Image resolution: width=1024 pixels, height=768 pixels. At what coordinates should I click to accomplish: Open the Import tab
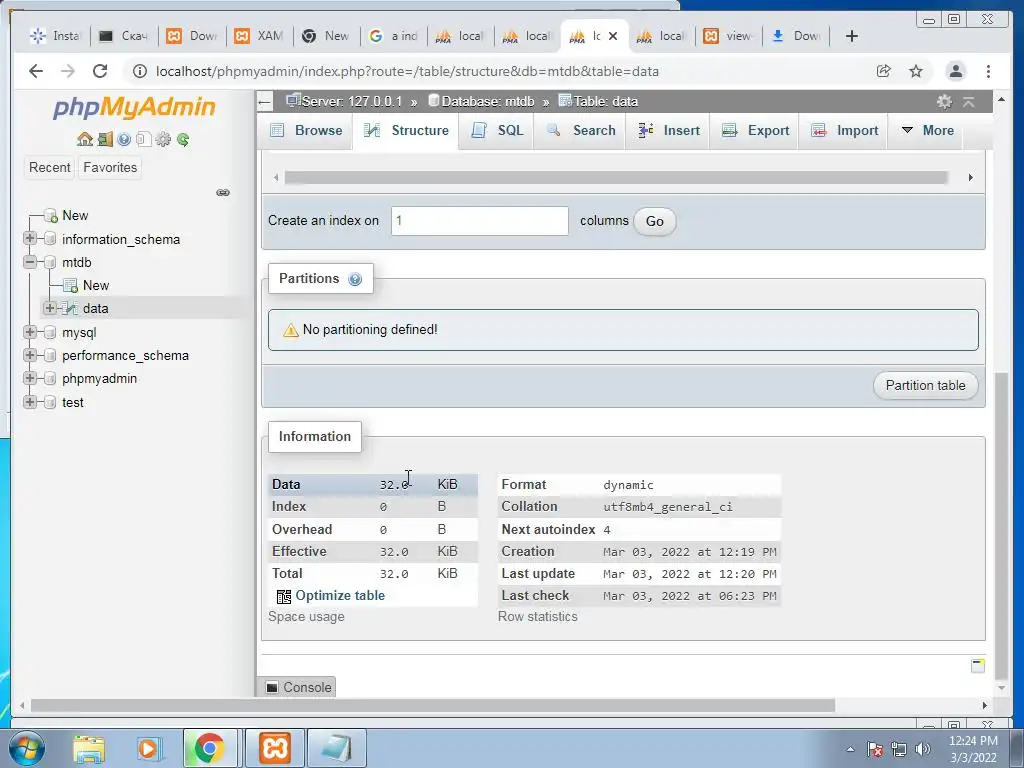pyautogui.click(x=844, y=131)
